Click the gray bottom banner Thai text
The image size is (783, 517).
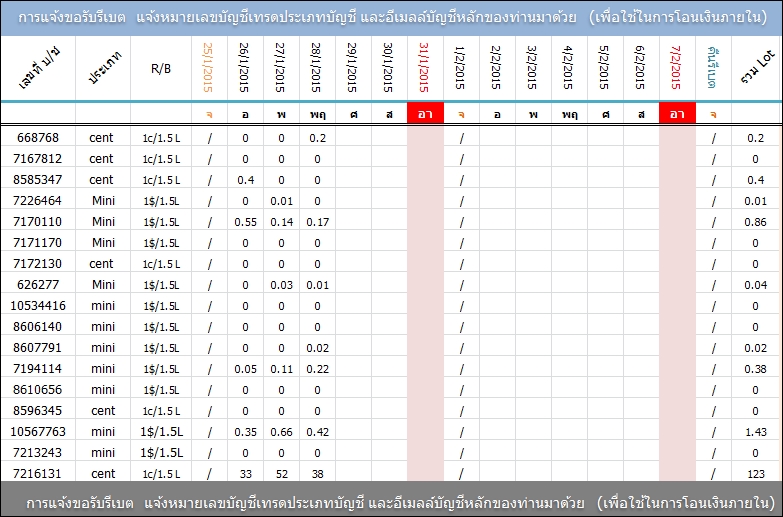coord(399,502)
